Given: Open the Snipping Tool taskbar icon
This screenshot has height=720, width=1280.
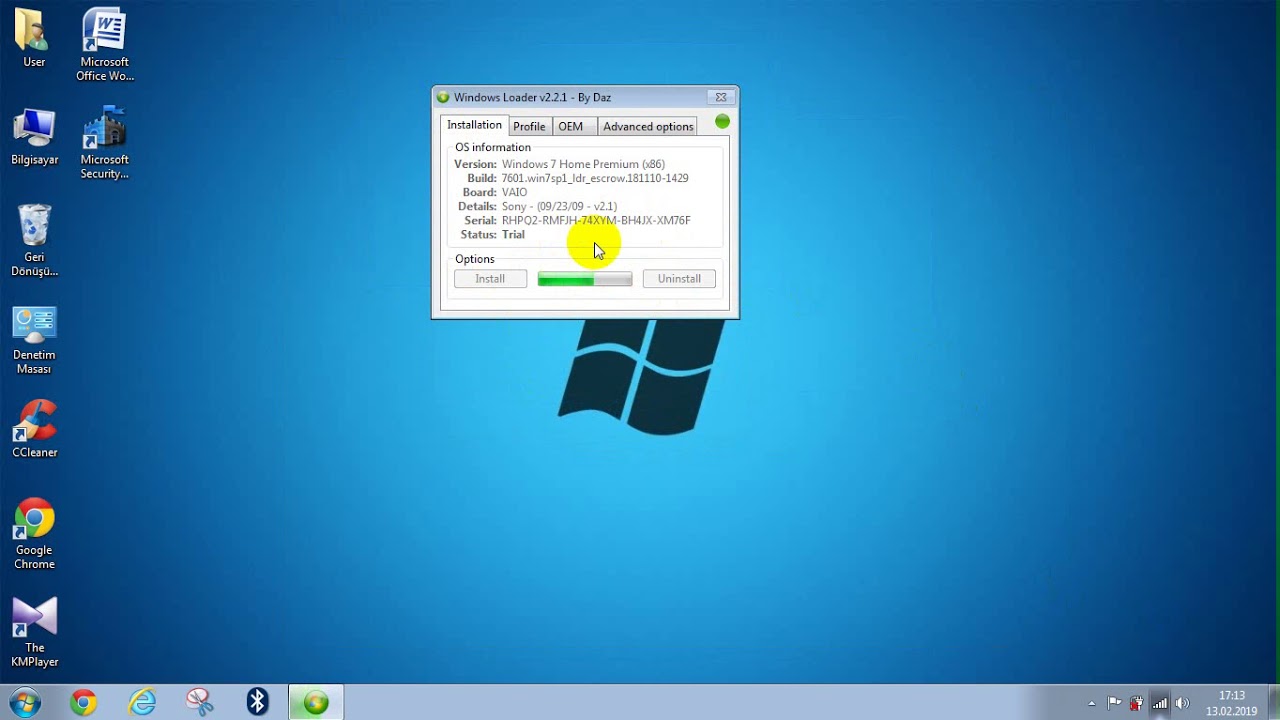Looking at the screenshot, I should point(200,702).
